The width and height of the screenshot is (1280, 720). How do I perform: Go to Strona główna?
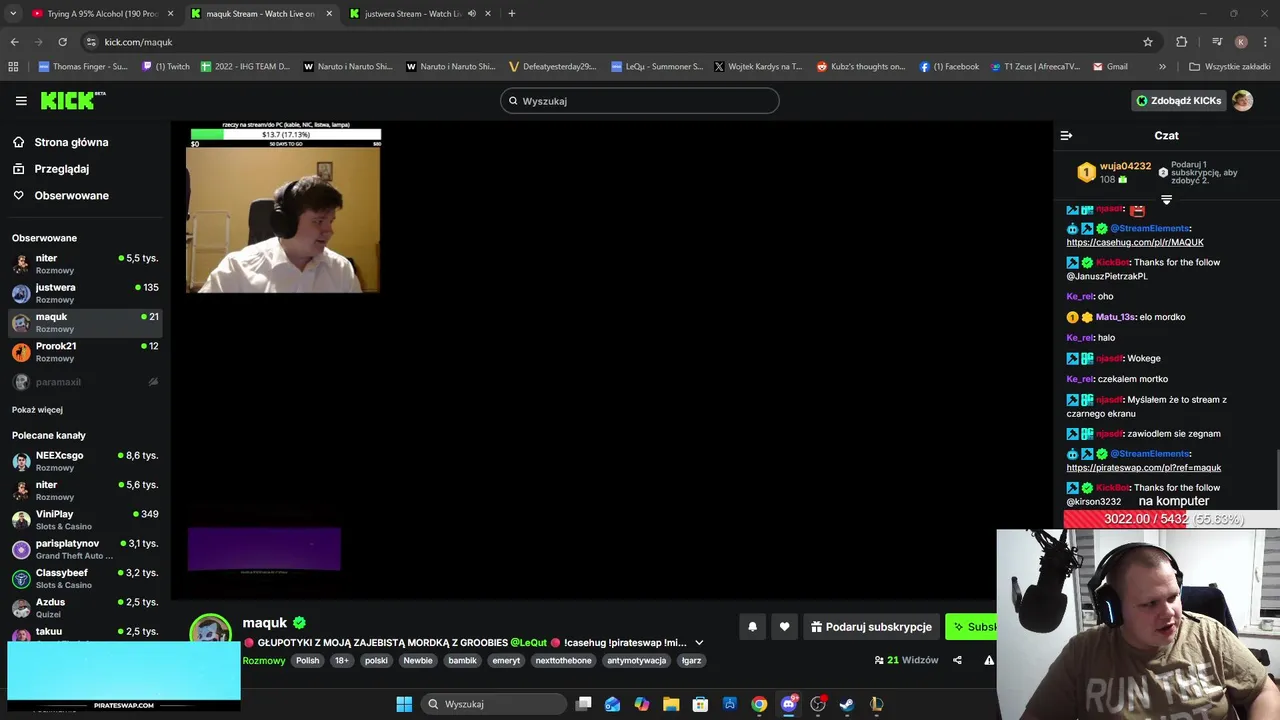click(71, 142)
